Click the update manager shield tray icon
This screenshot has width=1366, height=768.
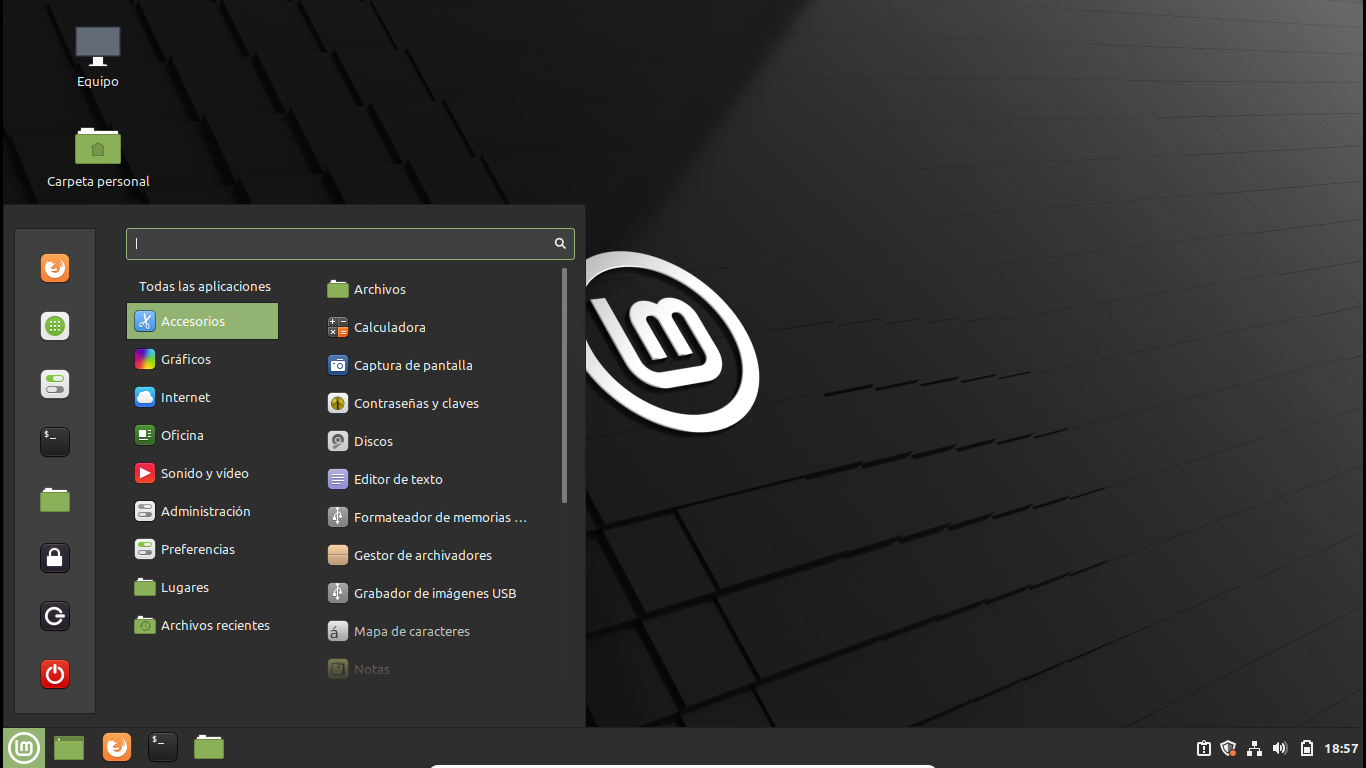[x=1229, y=748]
